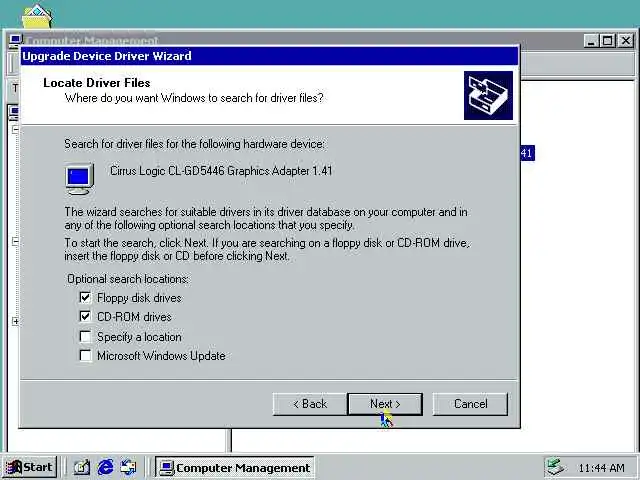Viewport: 640px width, 480px height.
Task: Click Cirrus Logic CL-GD5446 Graphics Adapter text
Action: click(x=221, y=171)
